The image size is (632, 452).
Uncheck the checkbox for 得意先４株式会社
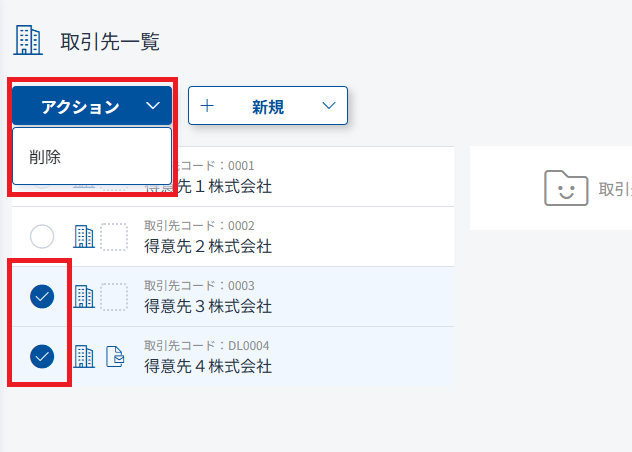42,355
